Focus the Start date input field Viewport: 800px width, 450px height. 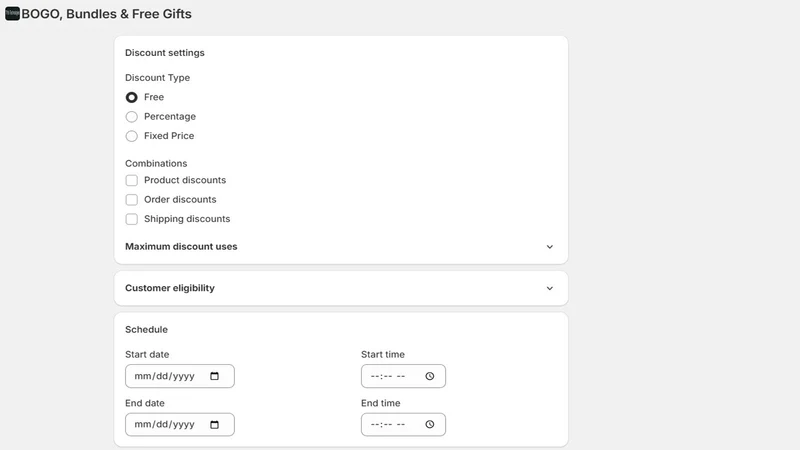(180, 376)
